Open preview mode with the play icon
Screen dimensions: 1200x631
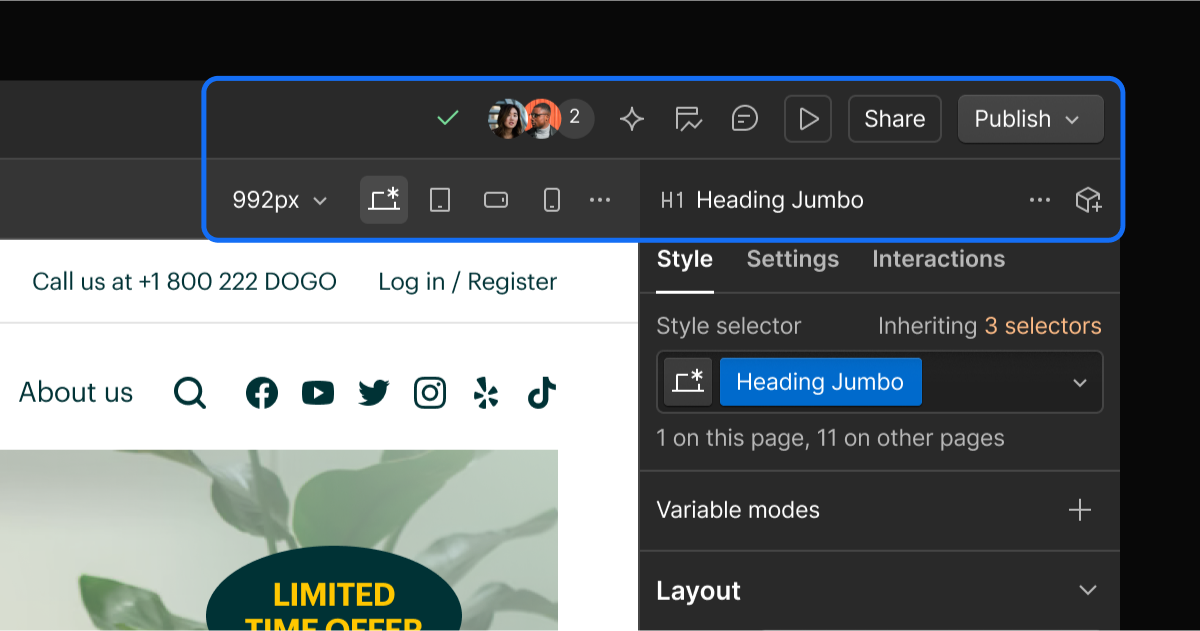click(x=807, y=118)
